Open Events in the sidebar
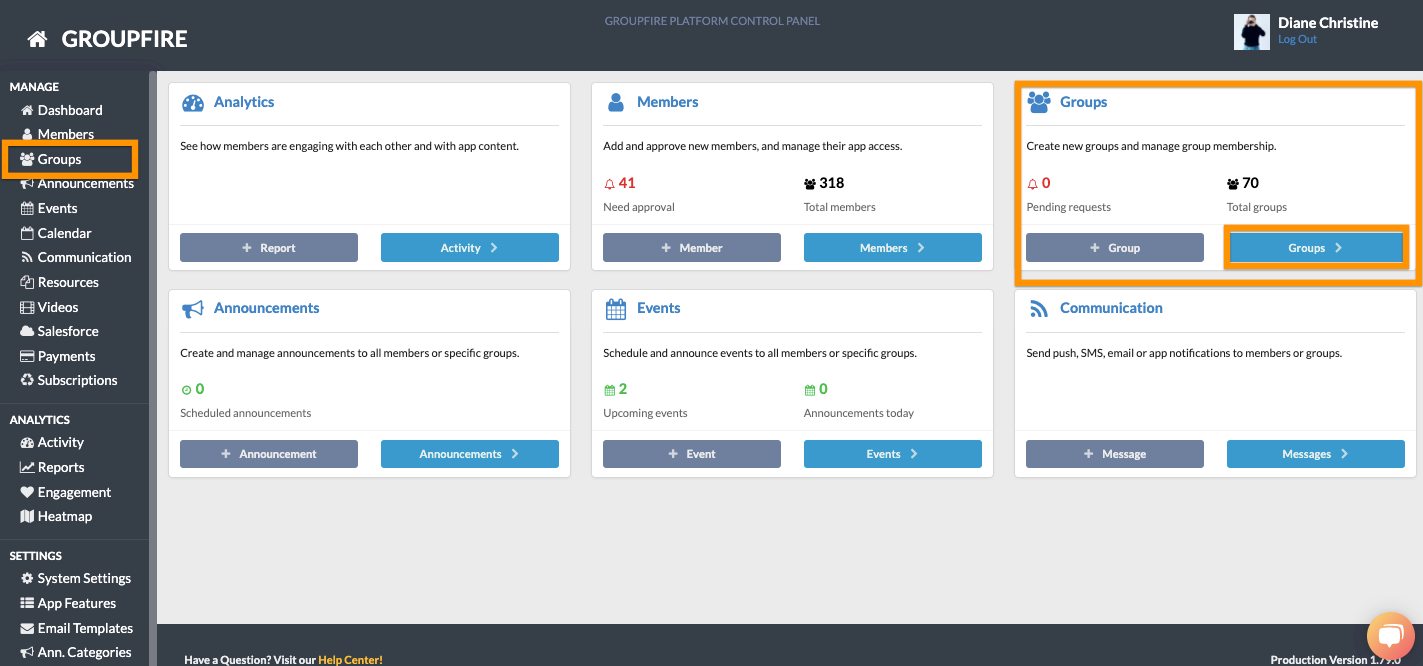The height and width of the screenshot is (666, 1423). click(x=49, y=208)
